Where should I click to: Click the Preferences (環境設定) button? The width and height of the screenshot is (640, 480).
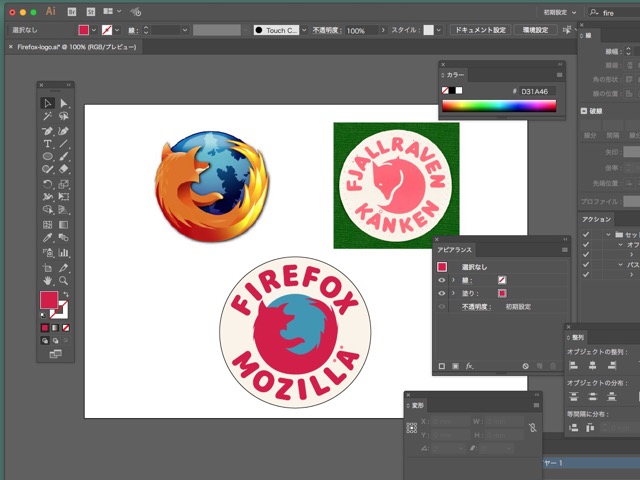click(535, 30)
